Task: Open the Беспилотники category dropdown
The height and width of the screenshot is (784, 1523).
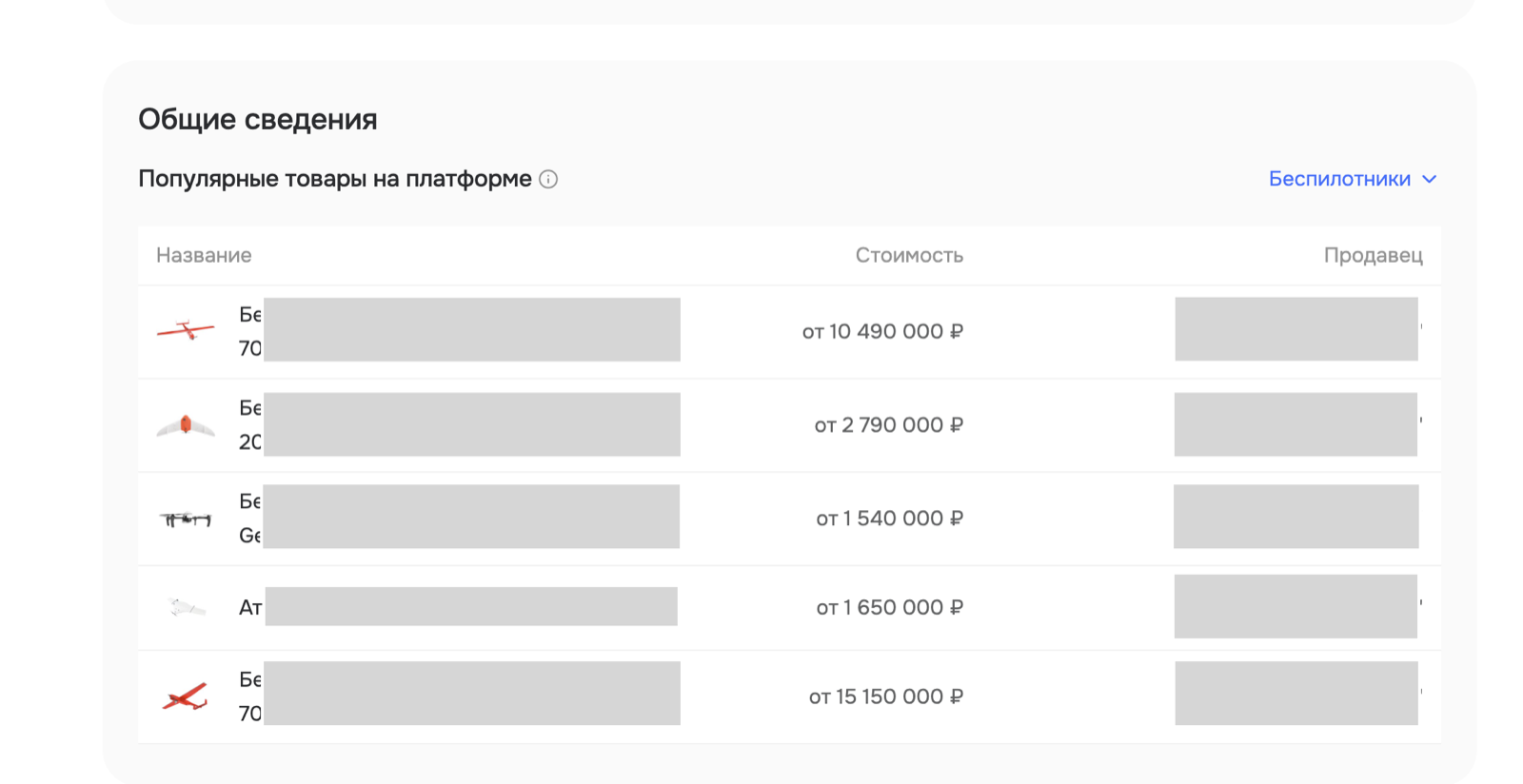Action: click(x=1353, y=179)
